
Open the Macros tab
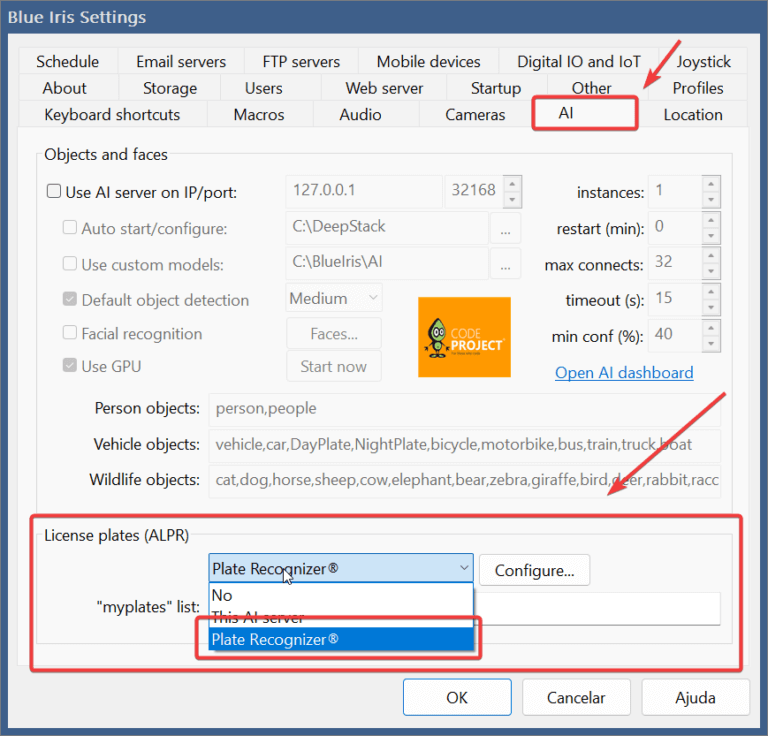coord(259,115)
